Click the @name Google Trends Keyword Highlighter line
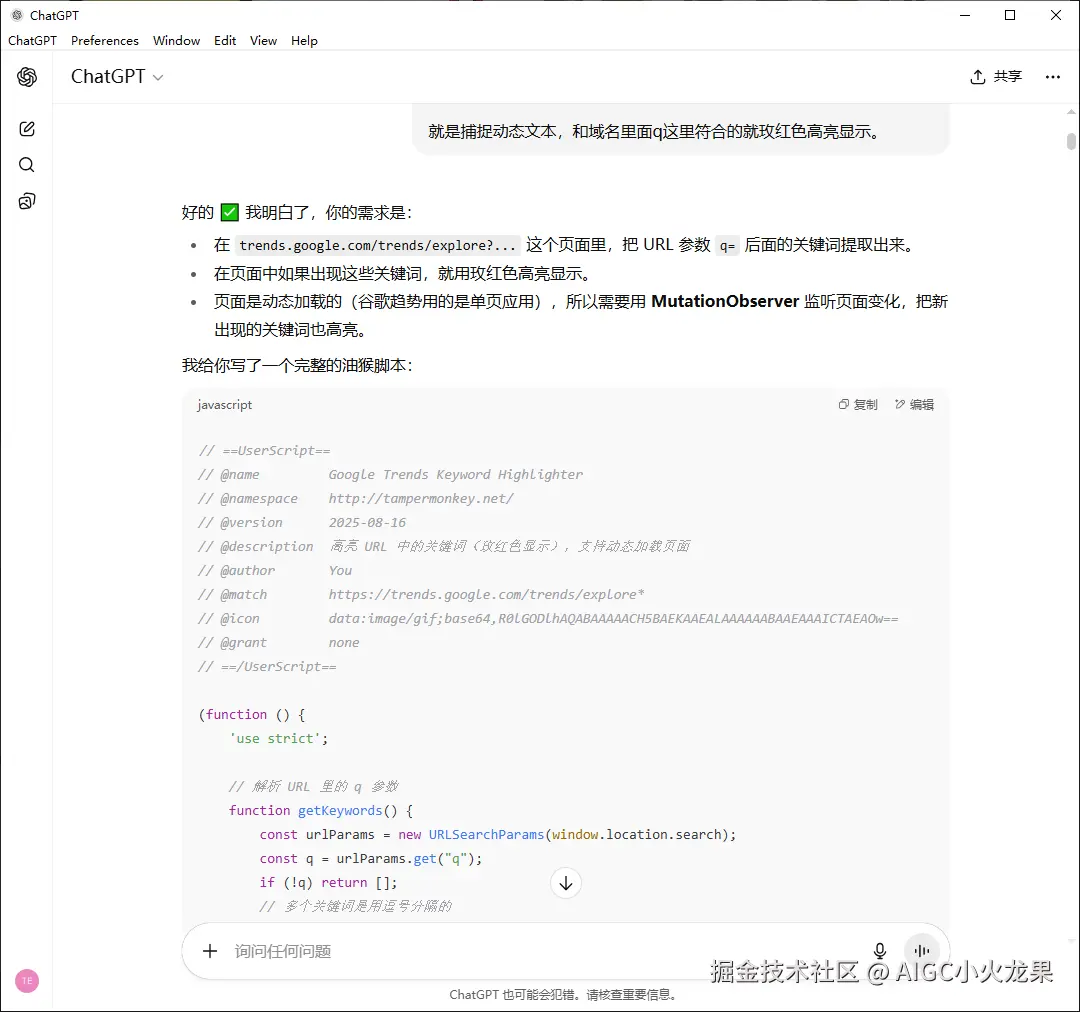 (x=390, y=475)
